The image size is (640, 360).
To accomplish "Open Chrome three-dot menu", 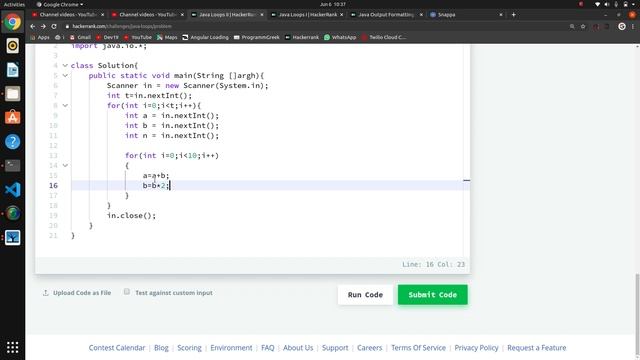I will click(633, 26).
